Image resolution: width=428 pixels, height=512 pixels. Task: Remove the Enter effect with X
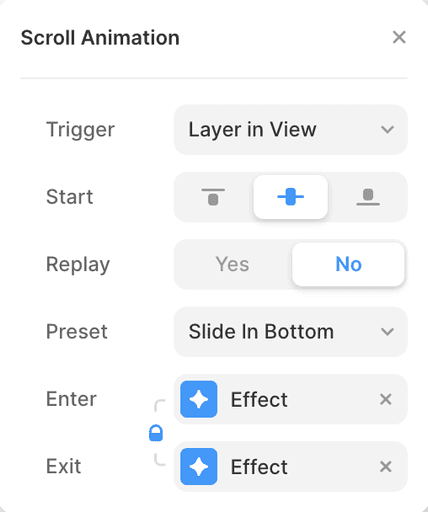pos(386,399)
